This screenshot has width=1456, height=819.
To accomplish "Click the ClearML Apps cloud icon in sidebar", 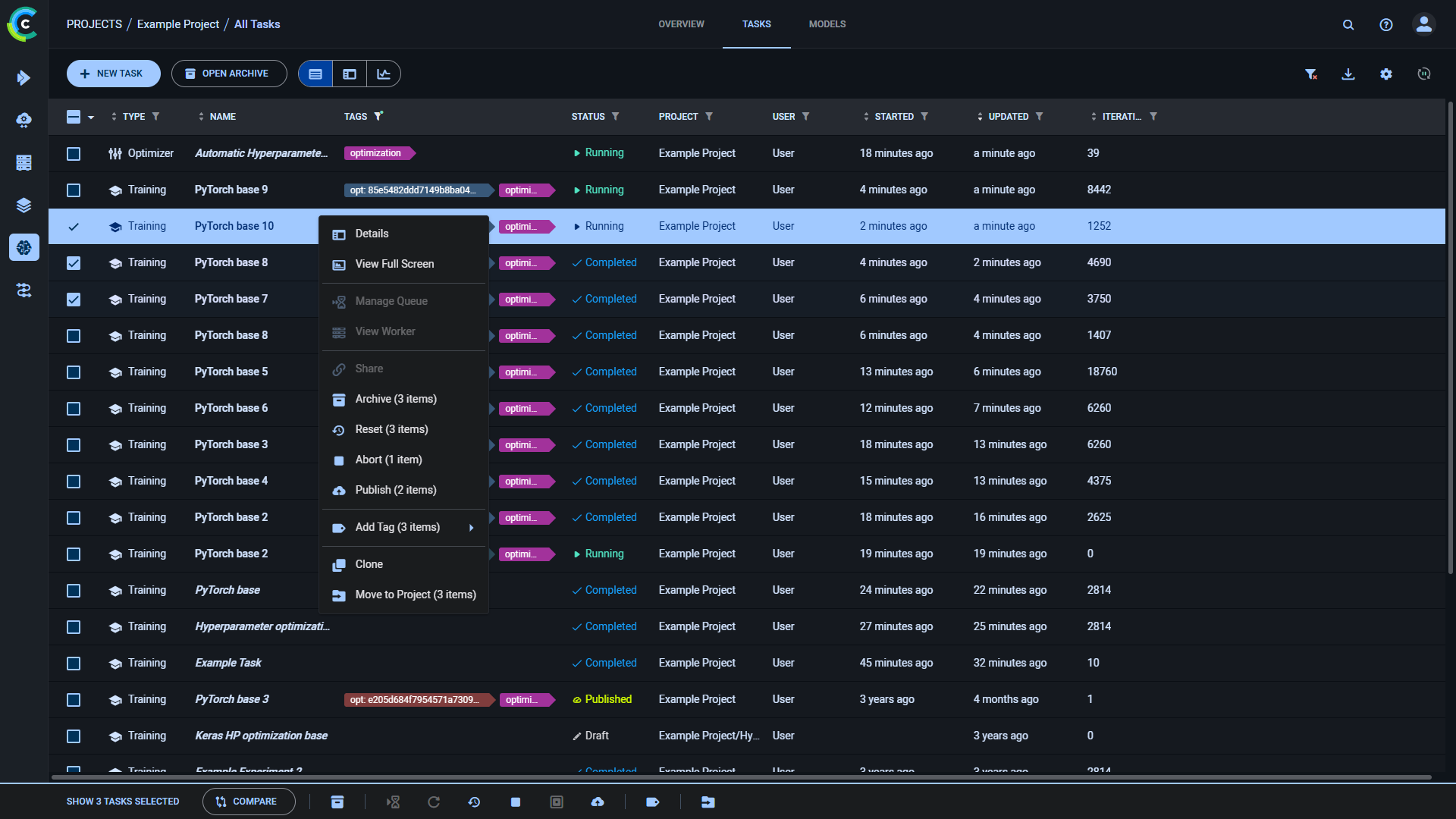I will (x=24, y=120).
